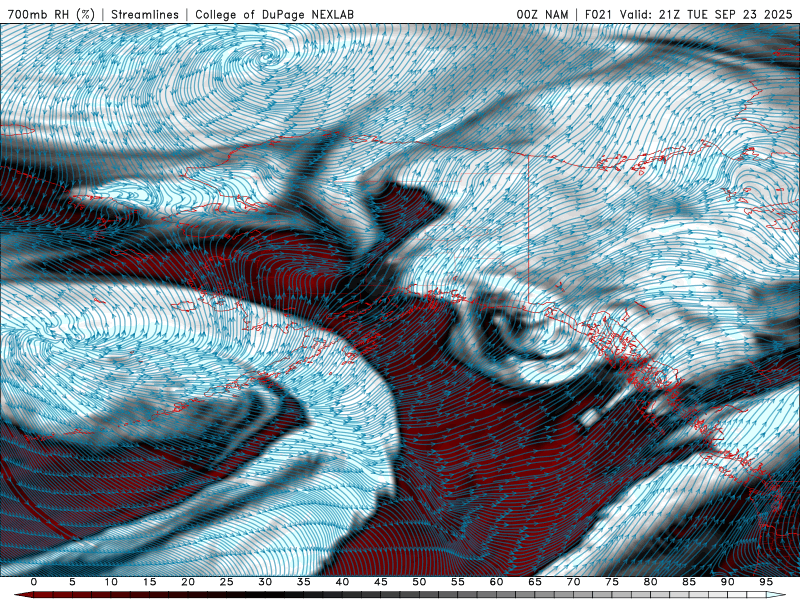Click the colorbar label "80"

[650, 582]
